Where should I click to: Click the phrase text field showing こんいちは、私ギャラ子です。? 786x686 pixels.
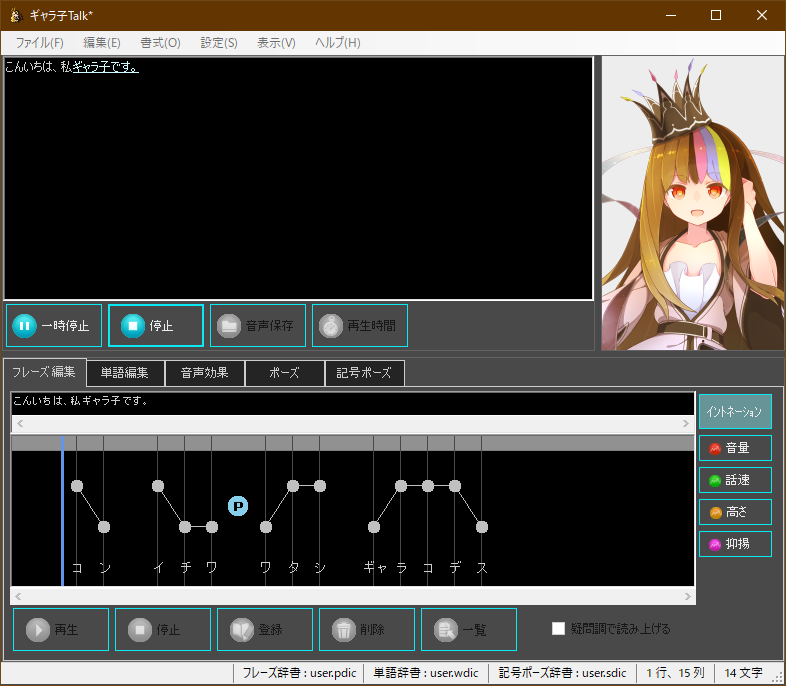353,401
